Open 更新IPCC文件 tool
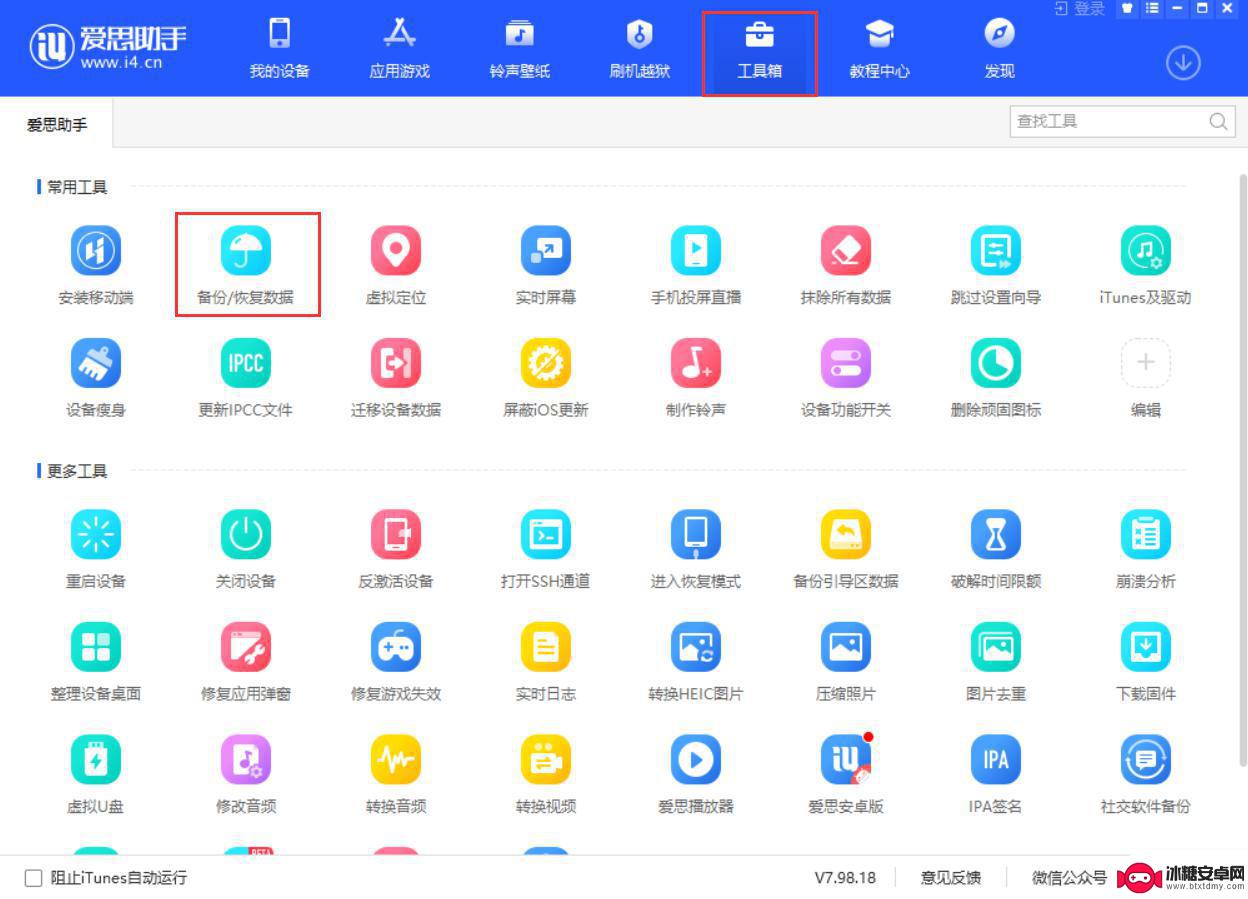The height and width of the screenshot is (899, 1248). [246, 363]
